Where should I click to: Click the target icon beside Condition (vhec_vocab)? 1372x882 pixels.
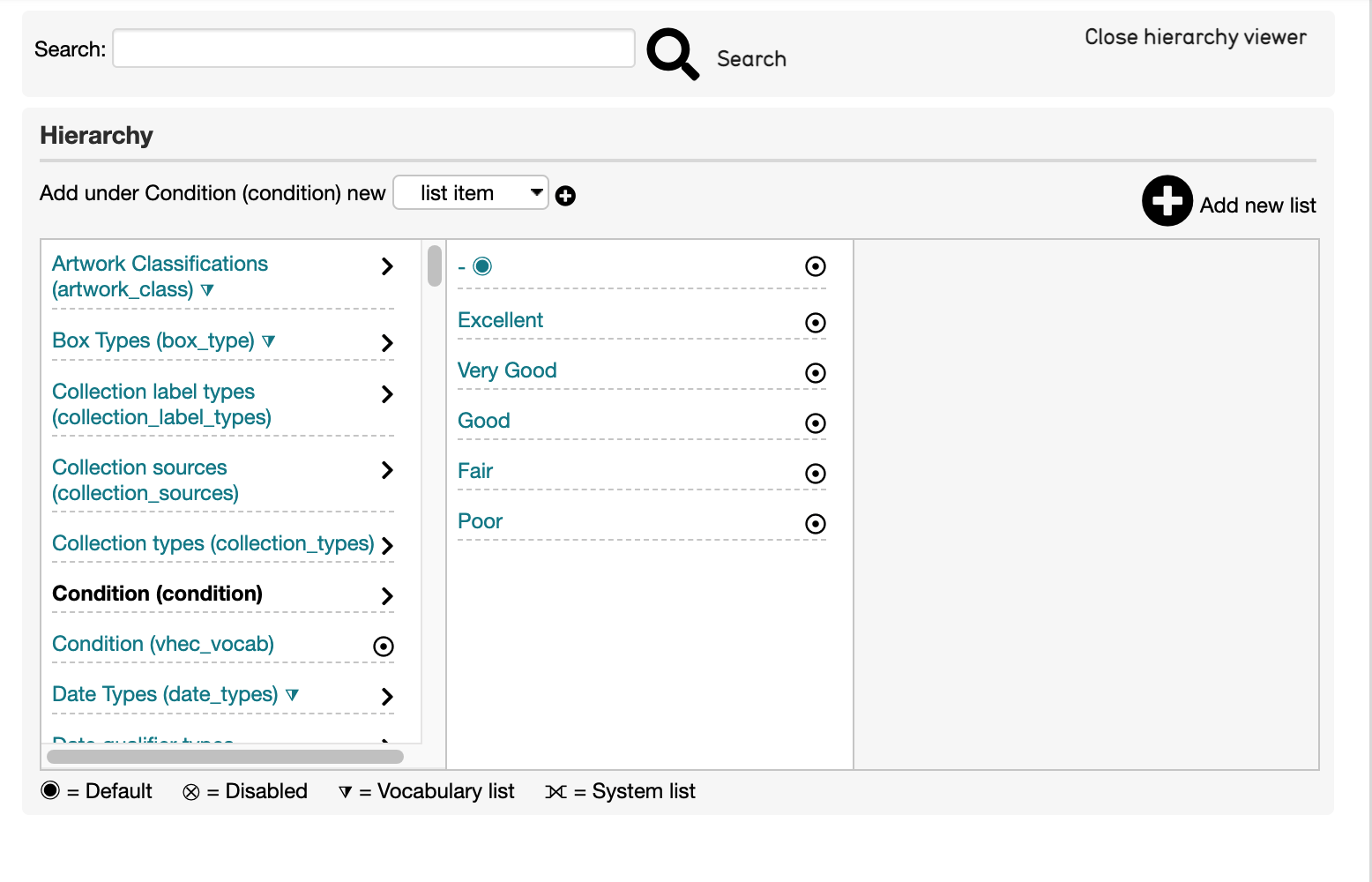click(384, 647)
